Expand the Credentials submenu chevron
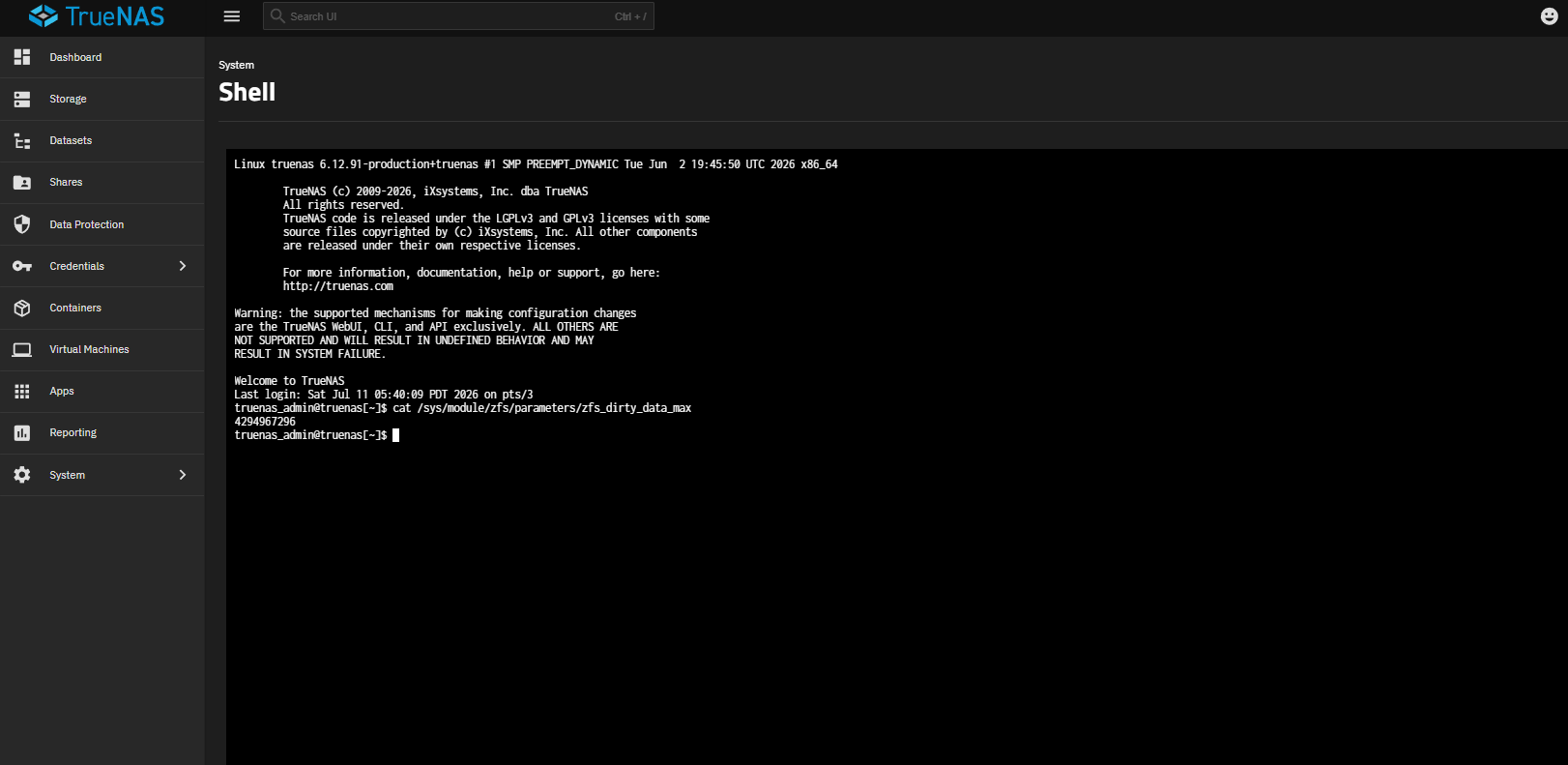This screenshot has height=765, width=1568. coord(183,266)
